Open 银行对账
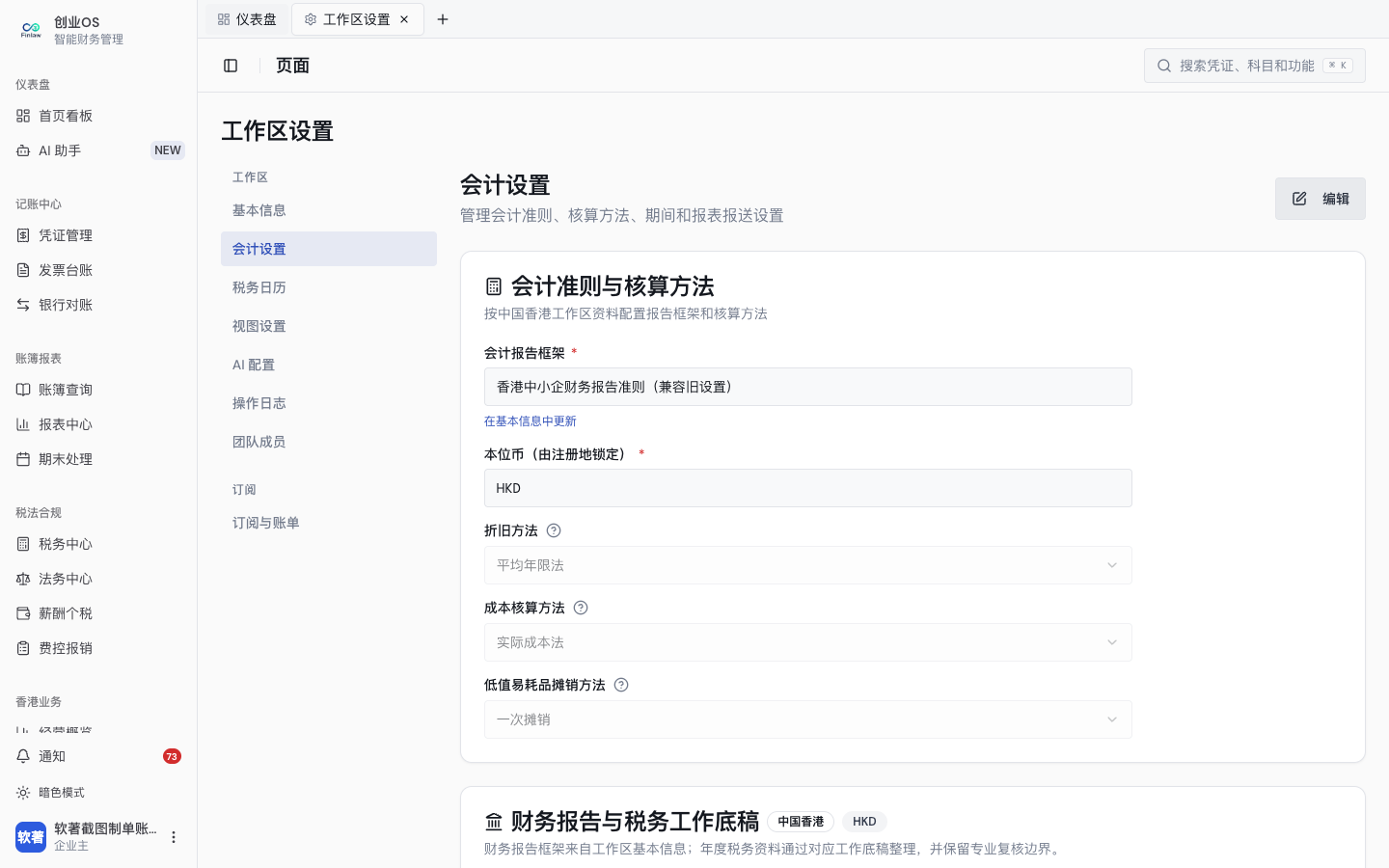1389x868 pixels. (x=98, y=305)
